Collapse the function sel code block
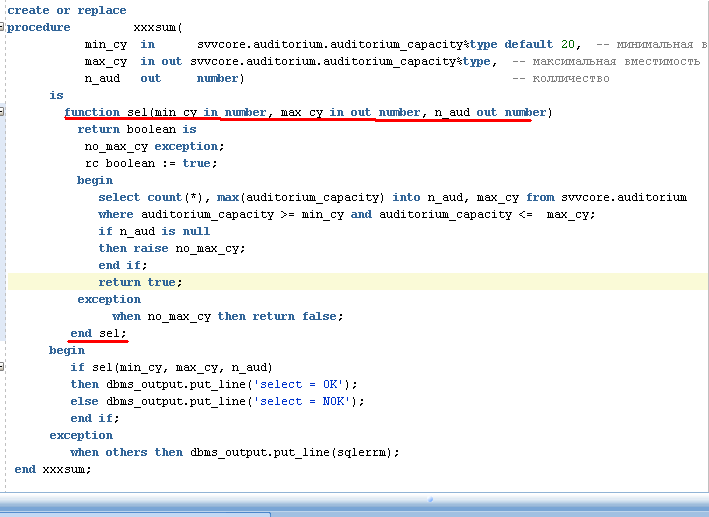The image size is (709, 517). point(2,112)
